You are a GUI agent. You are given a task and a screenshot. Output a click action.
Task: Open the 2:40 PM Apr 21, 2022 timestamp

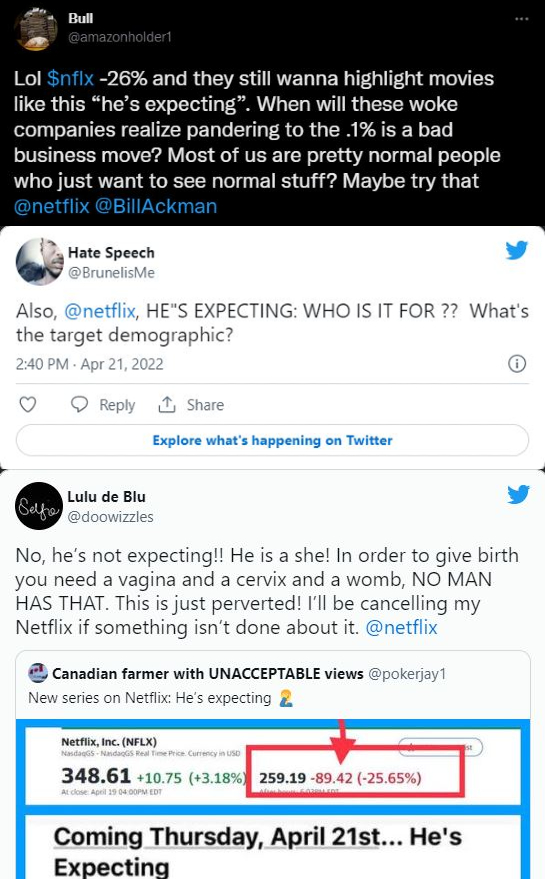(90, 364)
